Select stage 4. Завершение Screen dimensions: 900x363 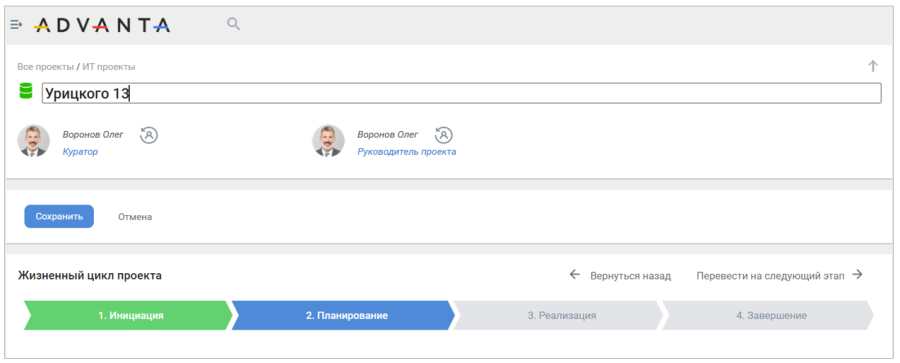coord(769,315)
